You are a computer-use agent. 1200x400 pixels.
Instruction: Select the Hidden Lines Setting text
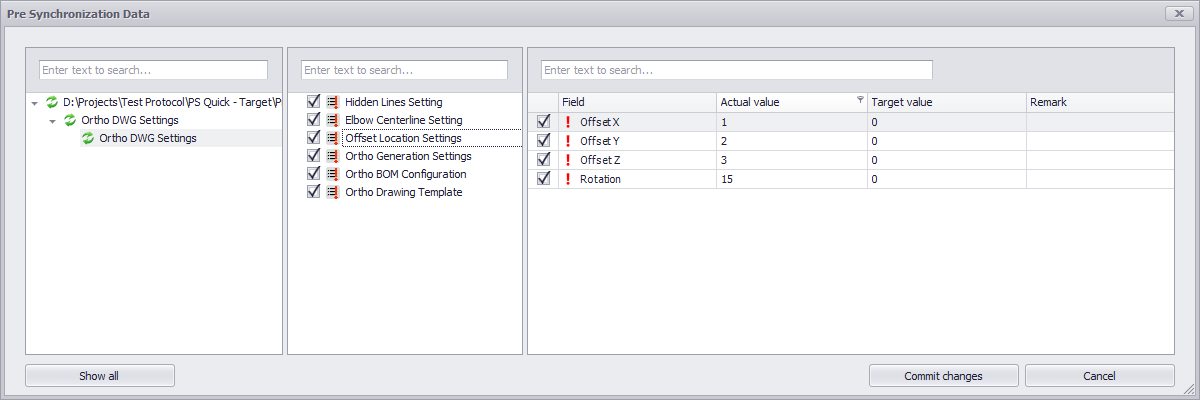click(x=394, y=102)
